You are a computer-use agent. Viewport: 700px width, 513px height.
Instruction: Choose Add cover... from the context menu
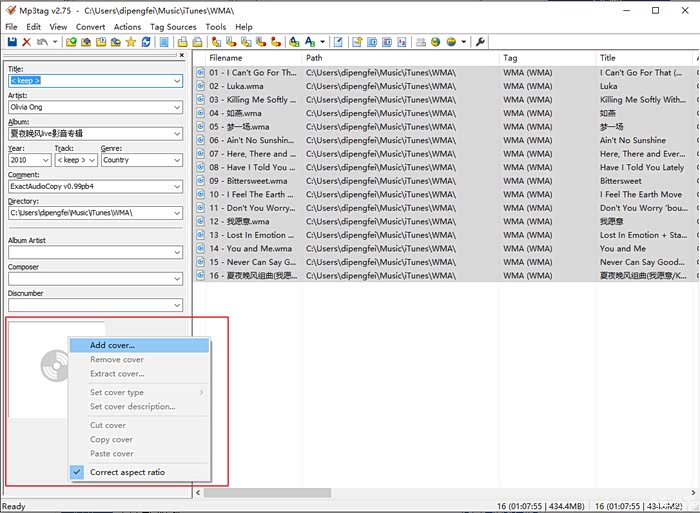tap(112, 345)
